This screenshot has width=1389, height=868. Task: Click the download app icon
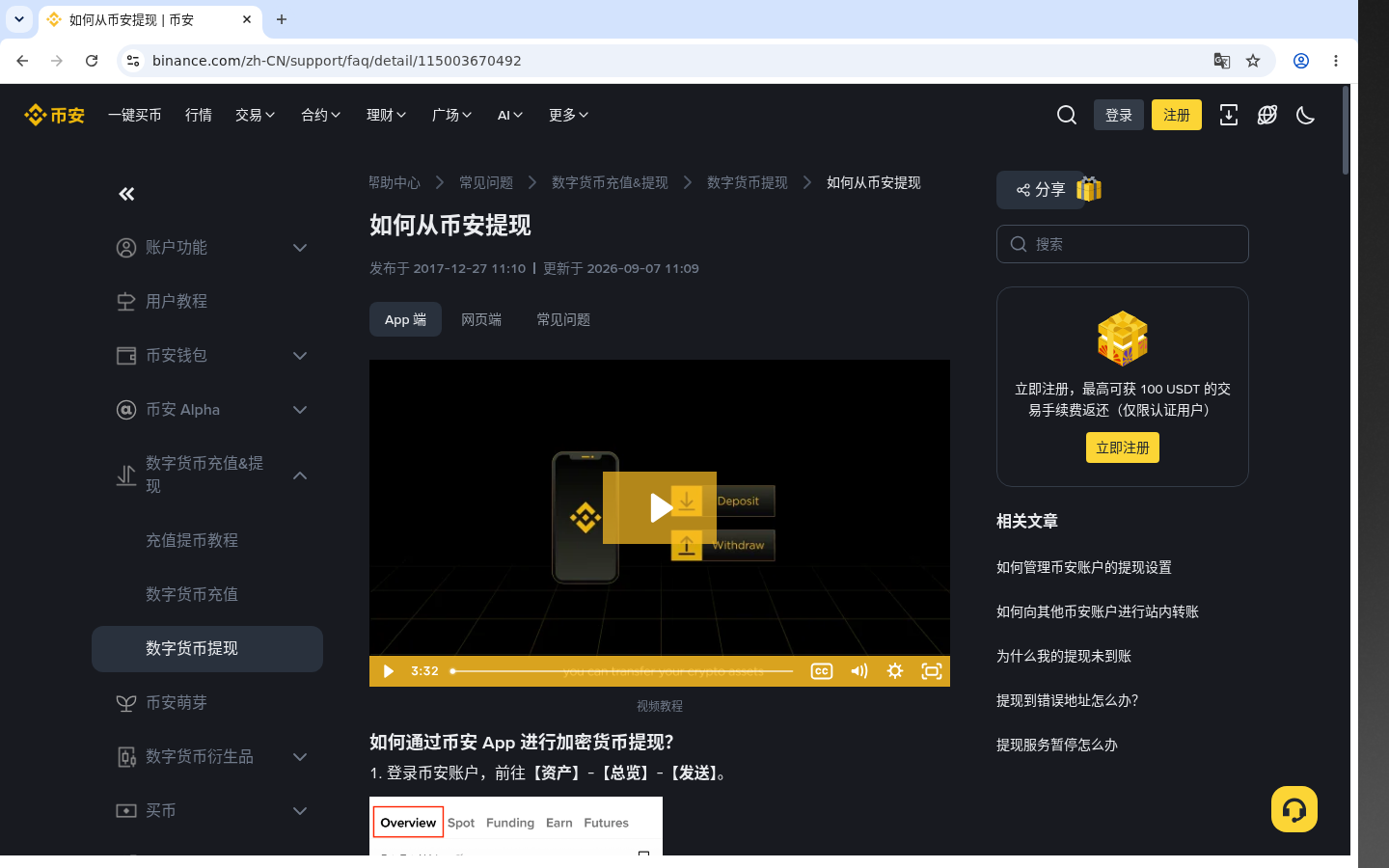(x=1229, y=115)
